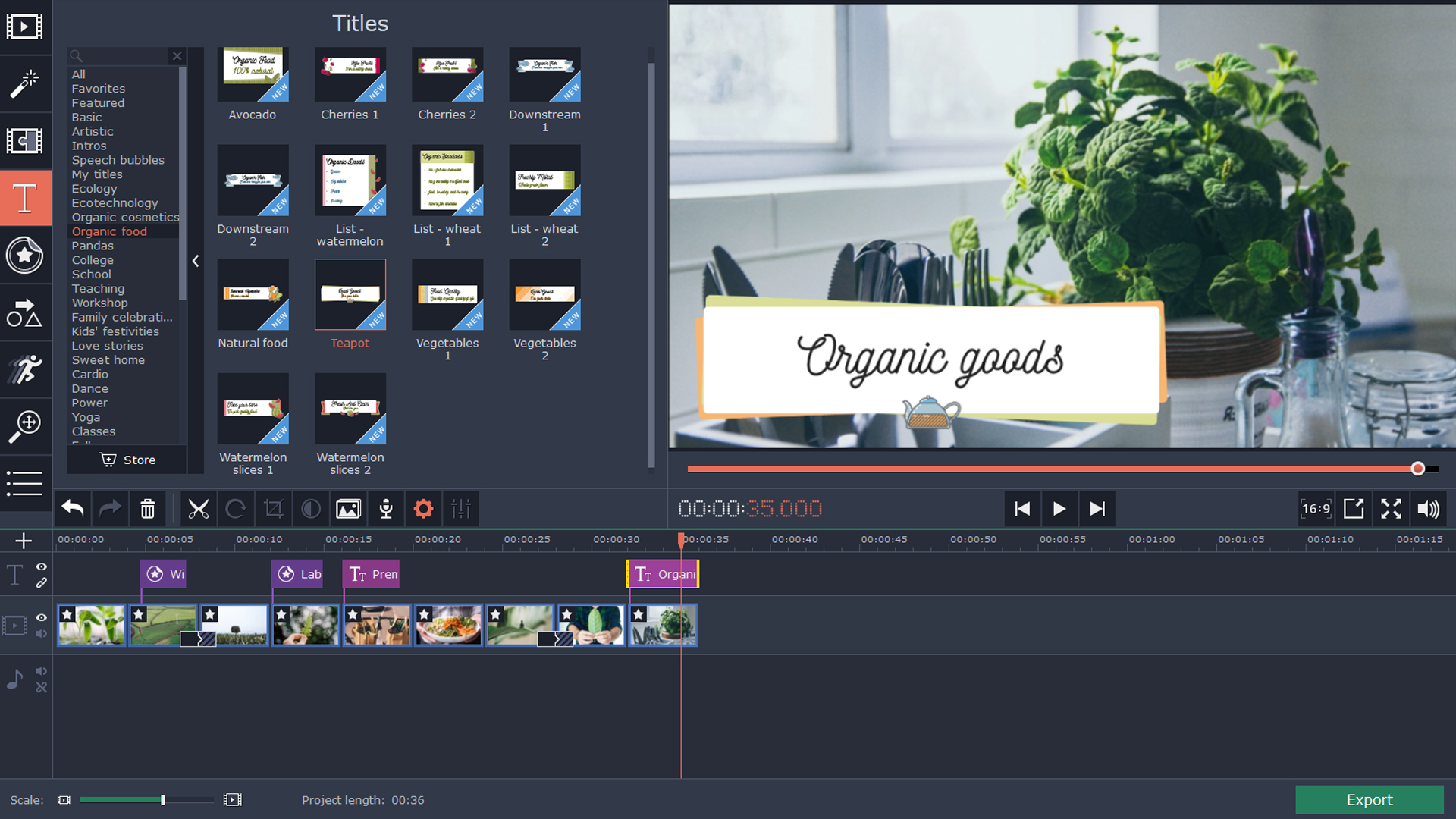Image resolution: width=1456 pixels, height=819 pixels.
Task: Collapse the titles category list panel
Action: coord(196,261)
